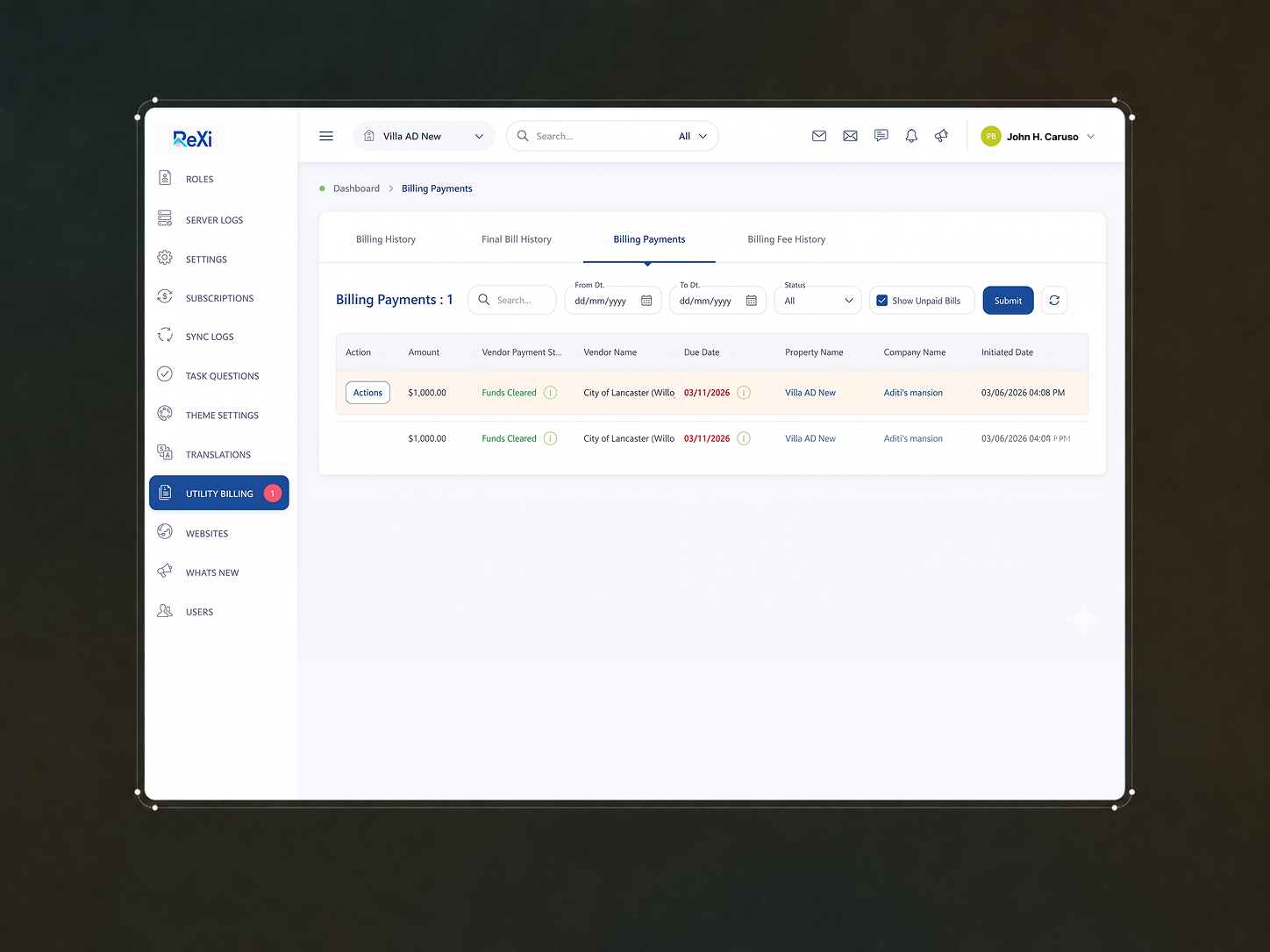Expand the John H. Caruso user menu
Image resolution: width=1270 pixels, height=952 pixels.
click(1091, 137)
